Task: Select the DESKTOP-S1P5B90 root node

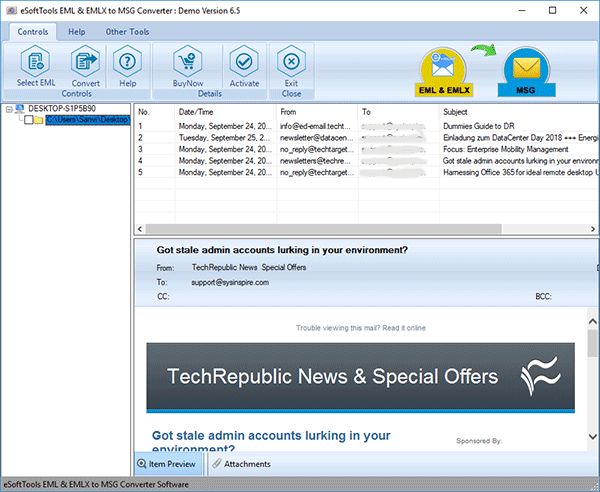Action: [x=62, y=109]
